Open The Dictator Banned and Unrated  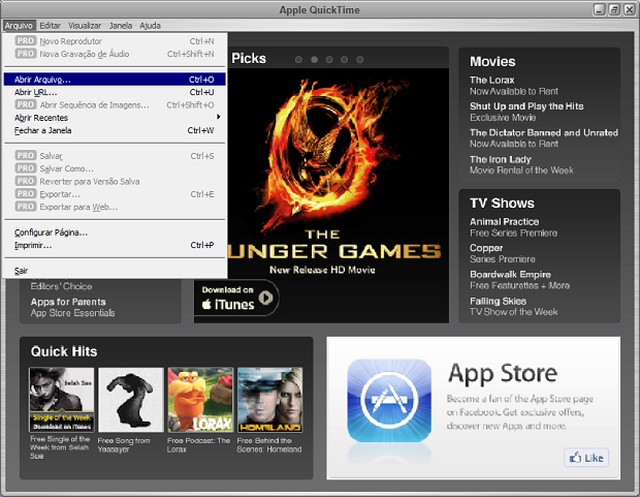(x=544, y=133)
